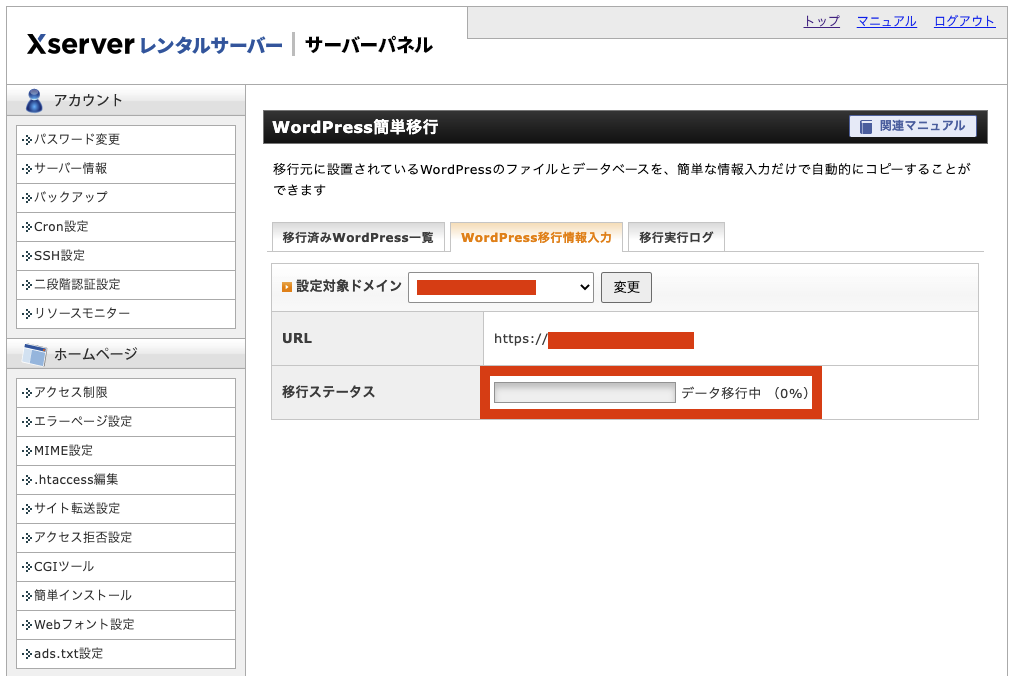Click the URL label cell
The width and height of the screenshot is (1014, 676).
377,338
